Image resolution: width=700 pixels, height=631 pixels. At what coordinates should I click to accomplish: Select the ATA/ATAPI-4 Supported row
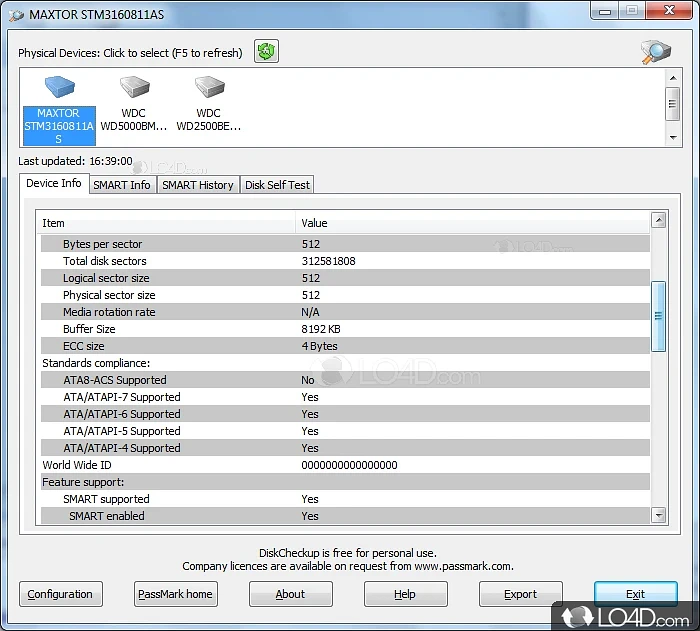click(345, 448)
